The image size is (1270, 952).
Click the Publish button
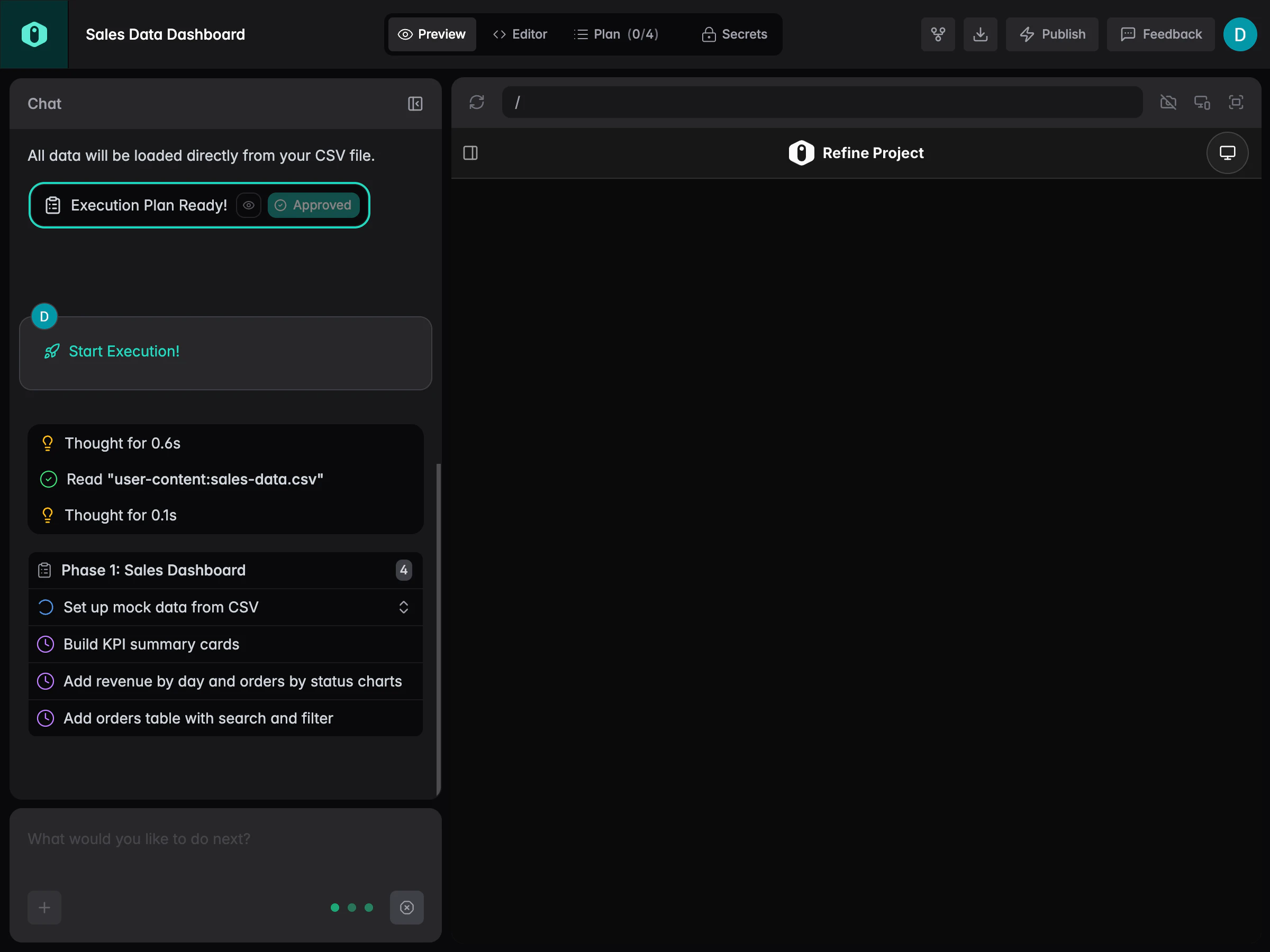coord(1052,34)
